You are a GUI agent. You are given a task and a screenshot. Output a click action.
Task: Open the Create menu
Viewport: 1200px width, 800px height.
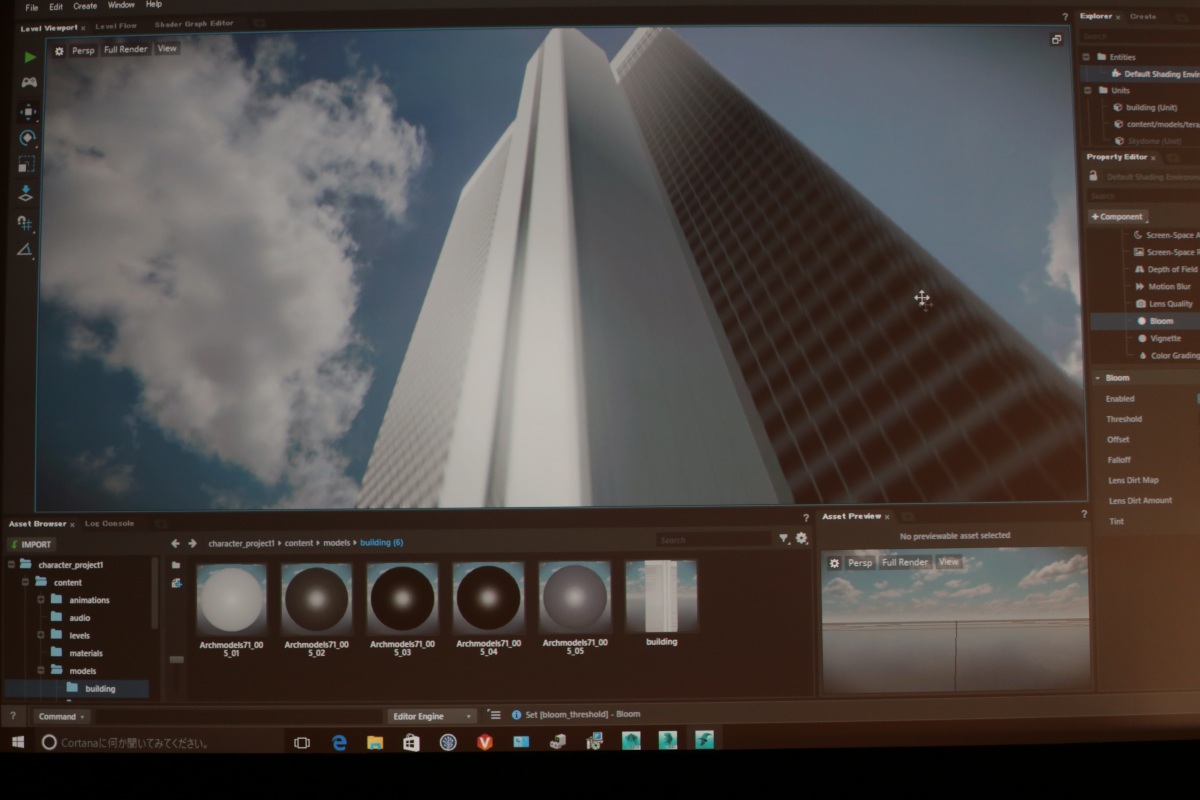85,6
